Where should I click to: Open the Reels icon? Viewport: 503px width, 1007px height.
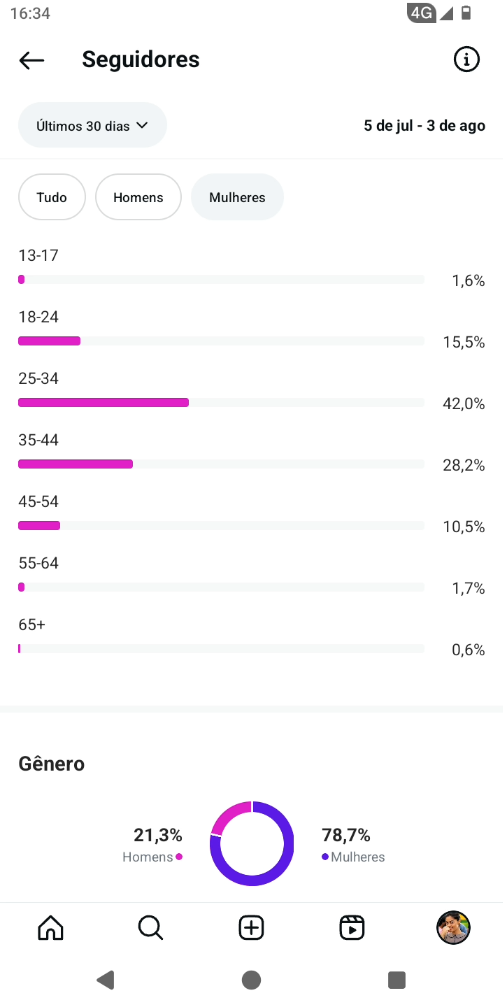(352, 928)
